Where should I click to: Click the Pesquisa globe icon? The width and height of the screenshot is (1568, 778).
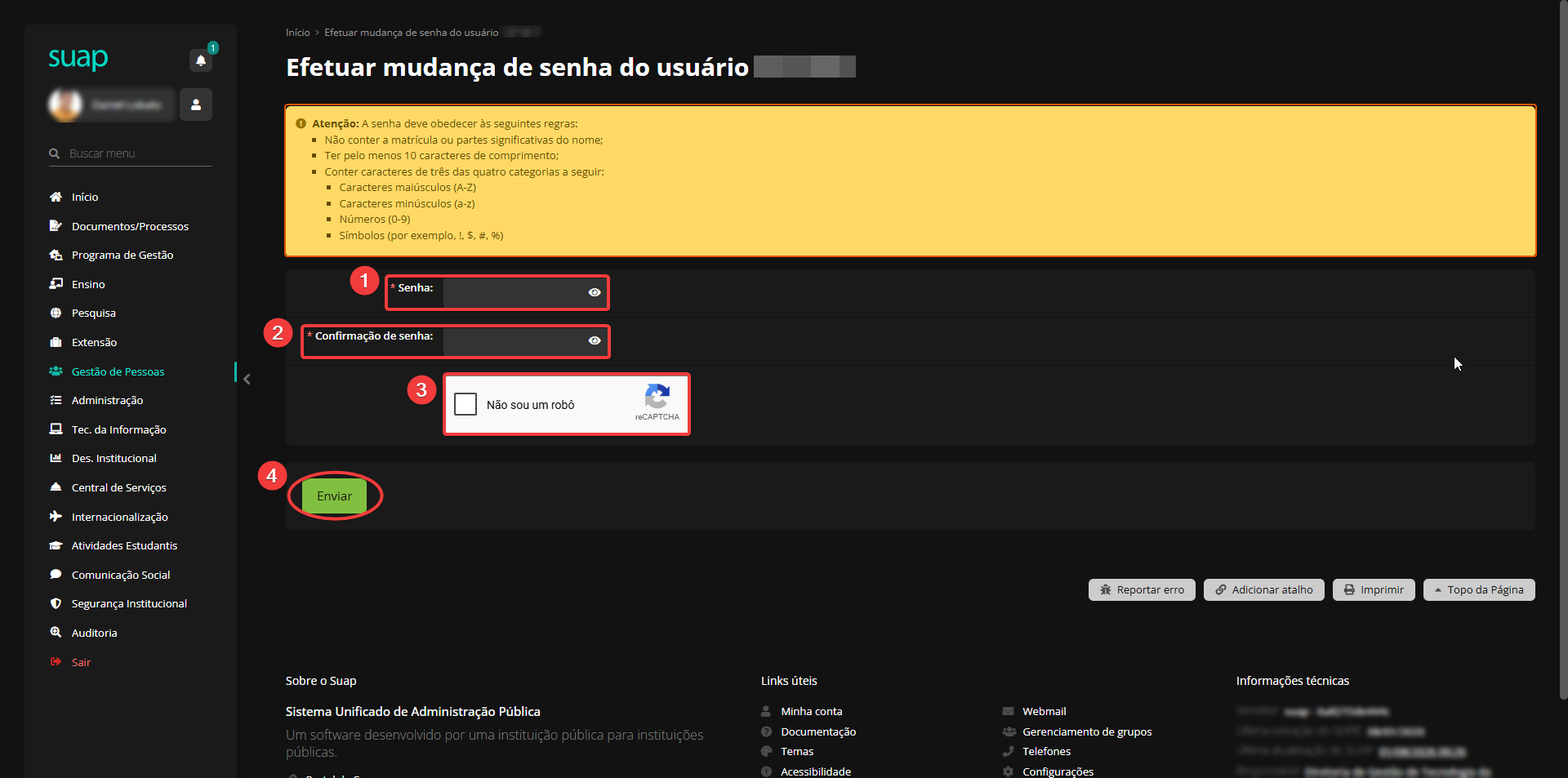point(56,313)
